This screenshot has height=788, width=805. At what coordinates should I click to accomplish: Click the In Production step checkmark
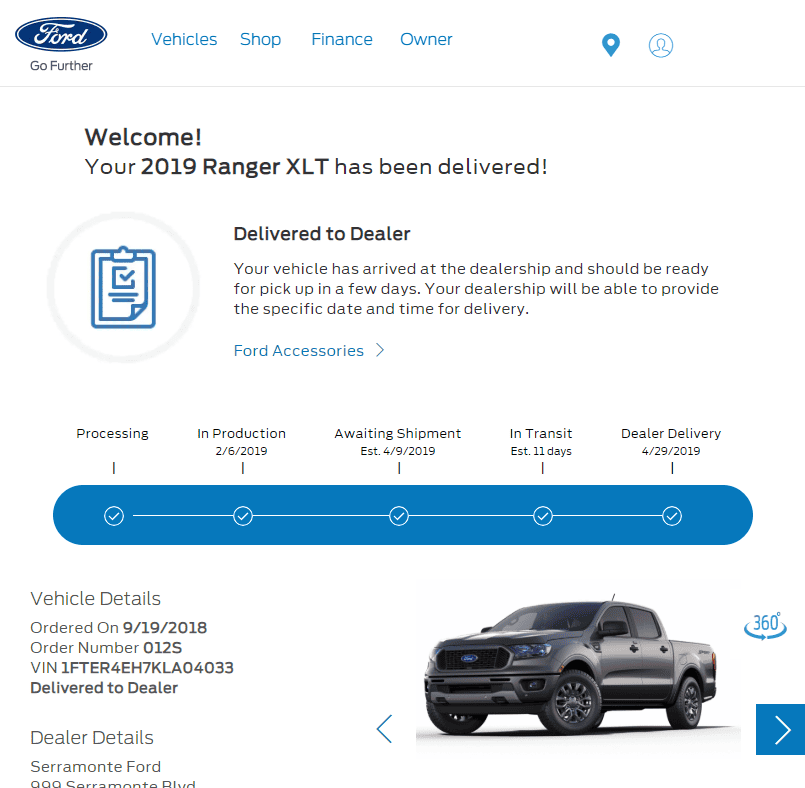[243, 516]
